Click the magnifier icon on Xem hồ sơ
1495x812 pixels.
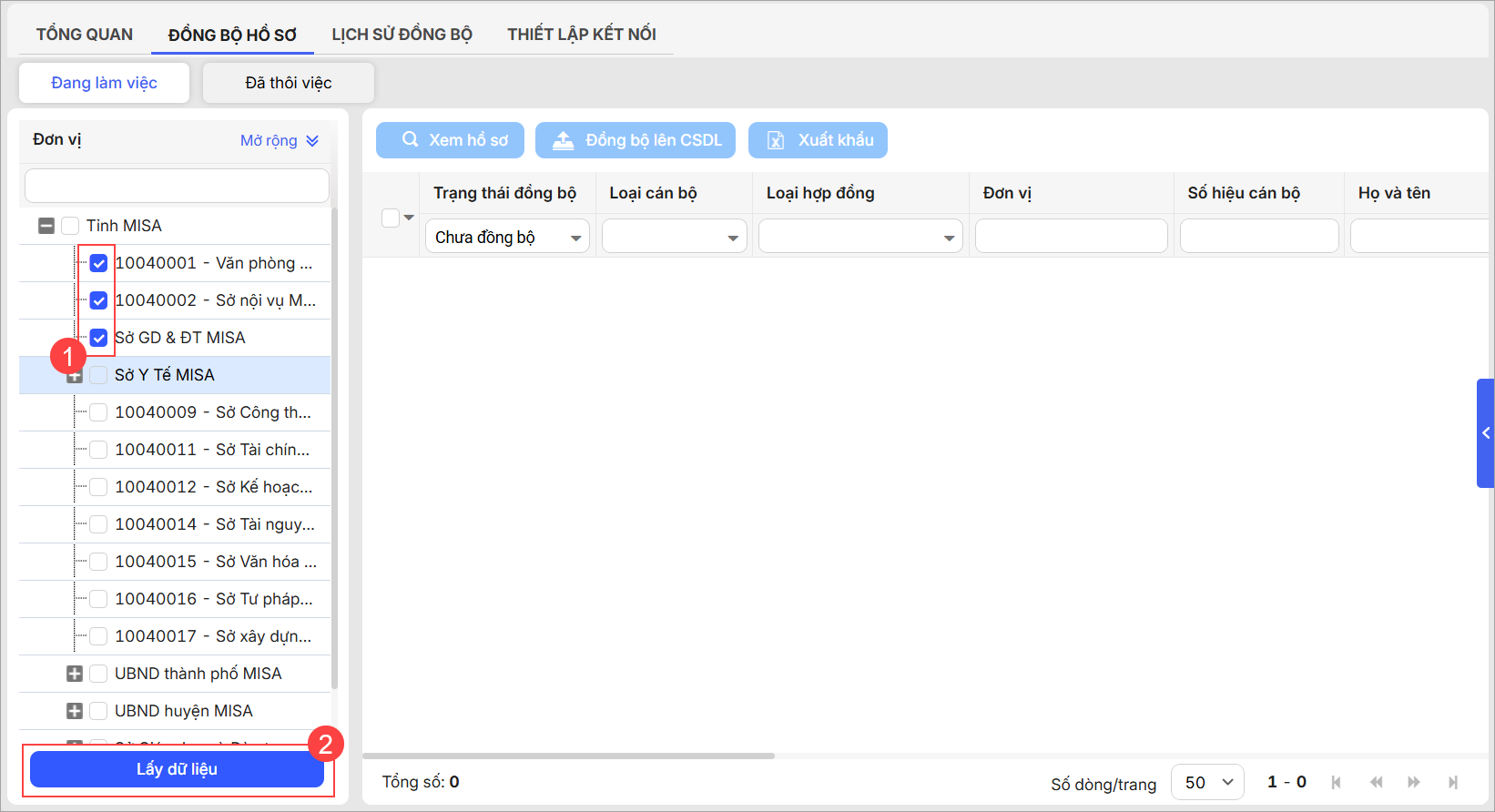[411, 139]
